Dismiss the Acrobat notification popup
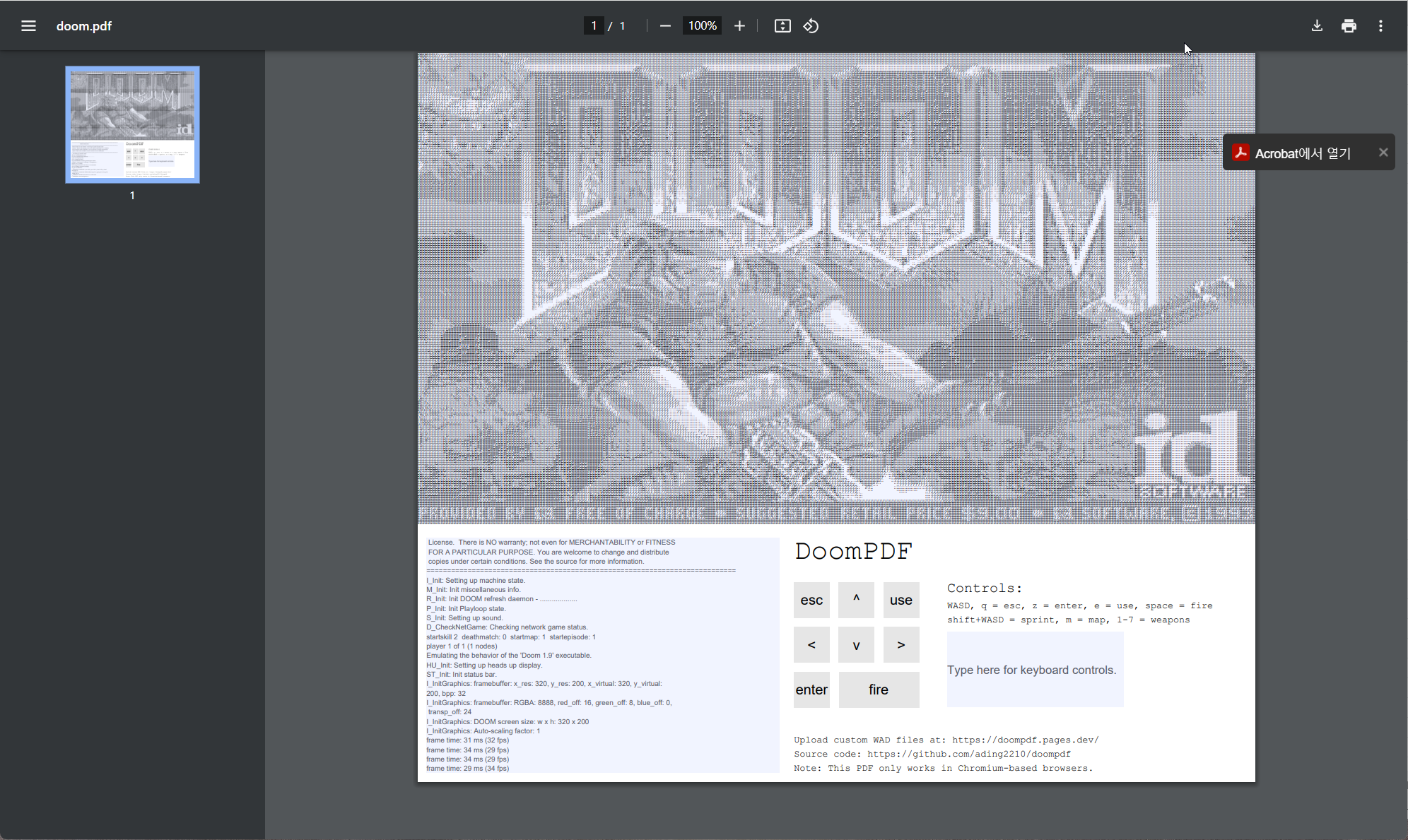This screenshot has height=840, width=1408. [1383, 152]
